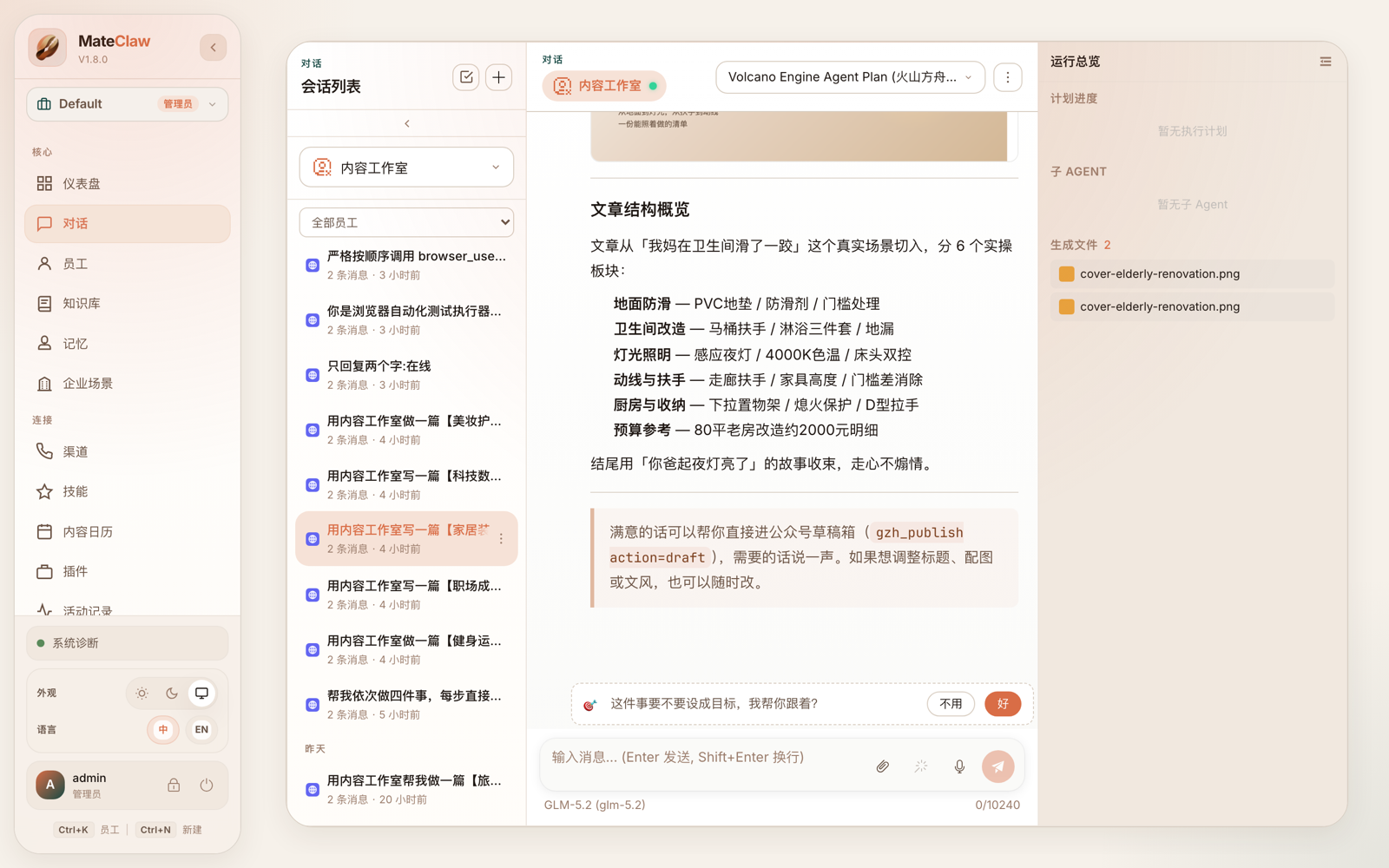Click the more options dots on the 【家居 conversation
Screen dimensions: 1389x868
(501, 539)
